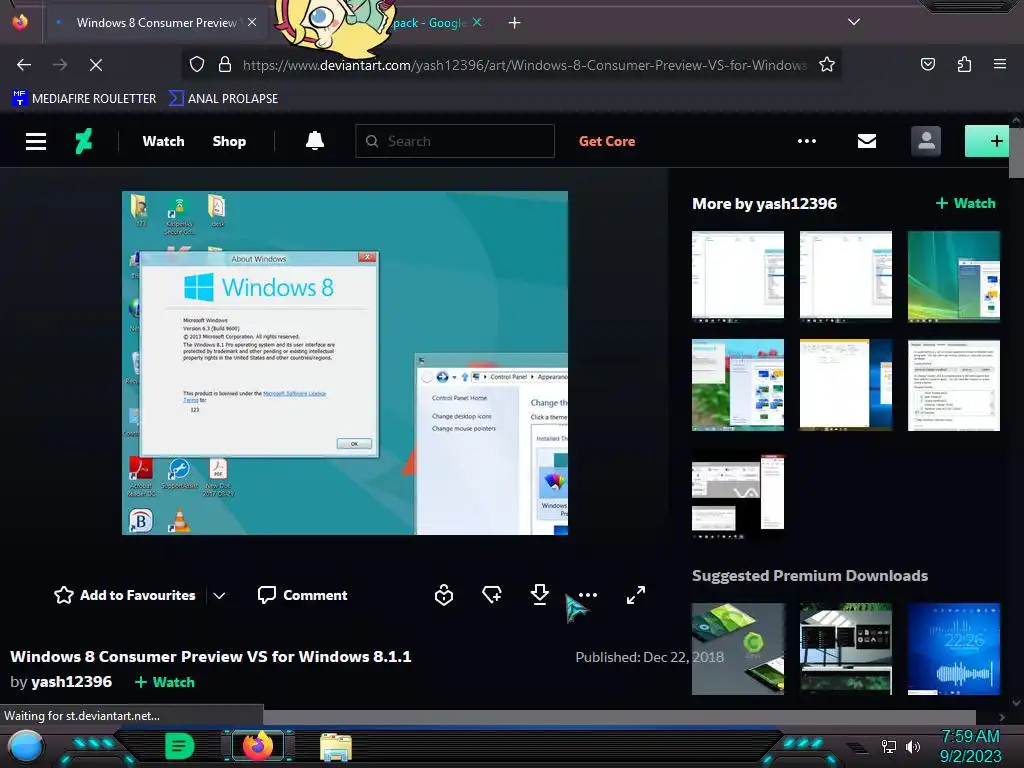The height and width of the screenshot is (768, 1024).
Task: Open DeviantArt messages envelope icon
Action: pos(867,141)
